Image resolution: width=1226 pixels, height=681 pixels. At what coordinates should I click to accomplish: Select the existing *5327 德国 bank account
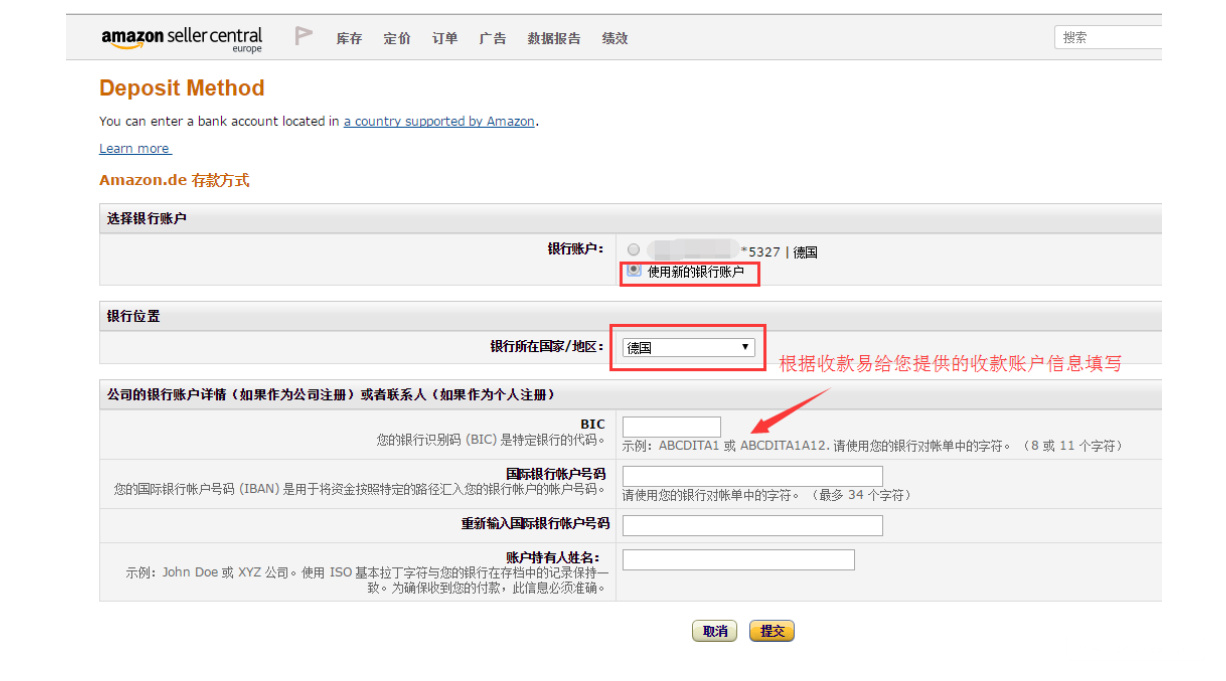click(x=632, y=250)
